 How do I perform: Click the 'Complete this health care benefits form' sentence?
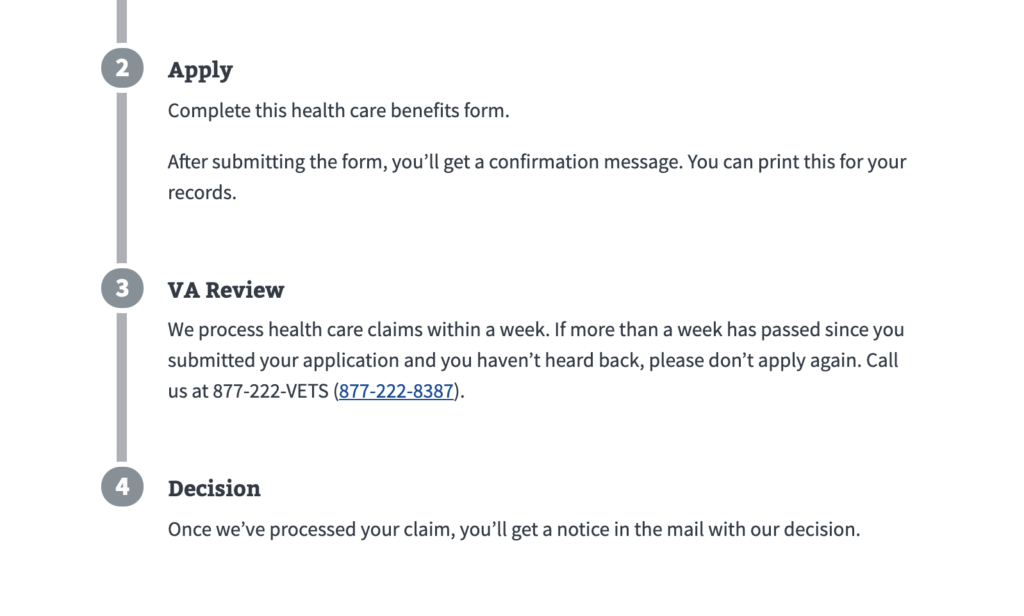coord(338,110)
